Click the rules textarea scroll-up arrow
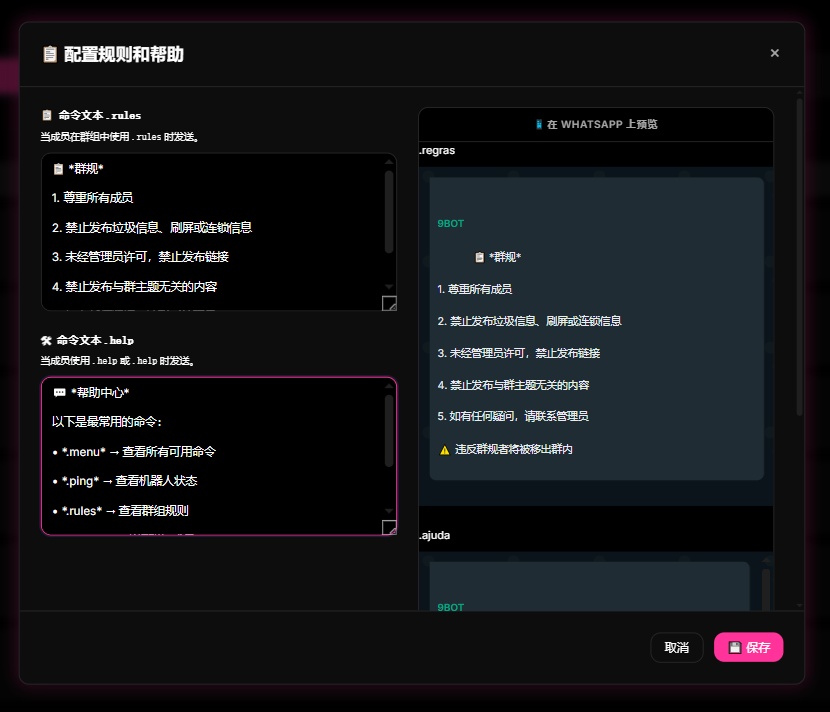Viewport: 830px width, 712px height. [x=389, y=162]
